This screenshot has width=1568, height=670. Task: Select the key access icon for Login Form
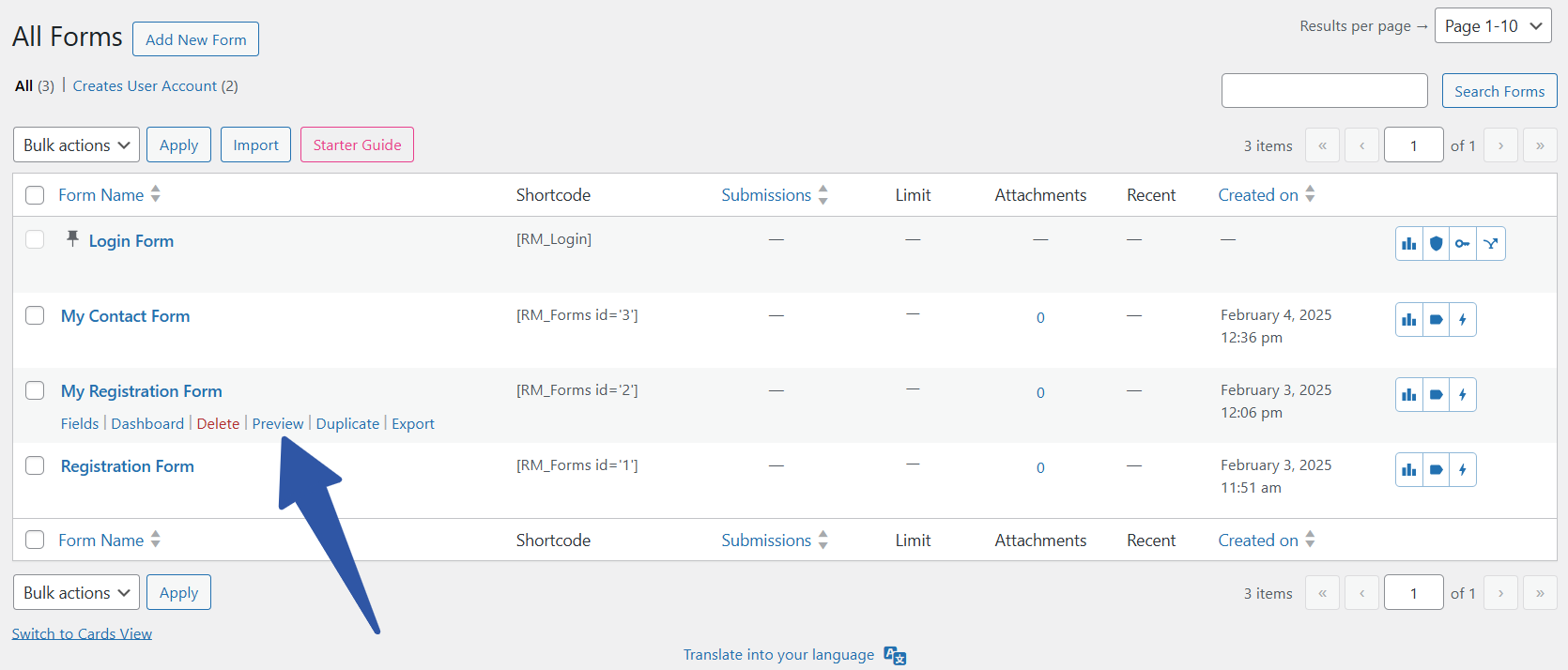pyautogui.click(x=1462, y=243)
